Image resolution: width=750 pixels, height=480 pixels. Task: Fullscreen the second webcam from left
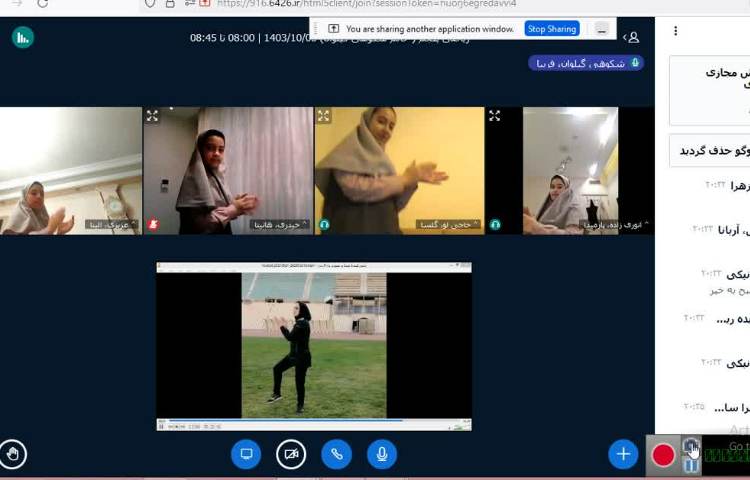pos(152,116)
